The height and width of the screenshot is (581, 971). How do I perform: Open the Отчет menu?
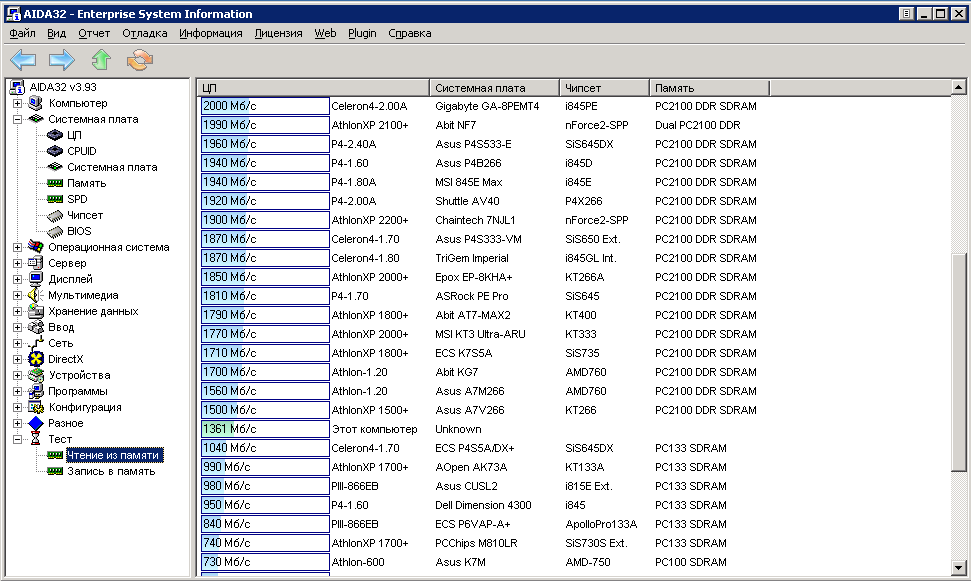click(94, 33)
